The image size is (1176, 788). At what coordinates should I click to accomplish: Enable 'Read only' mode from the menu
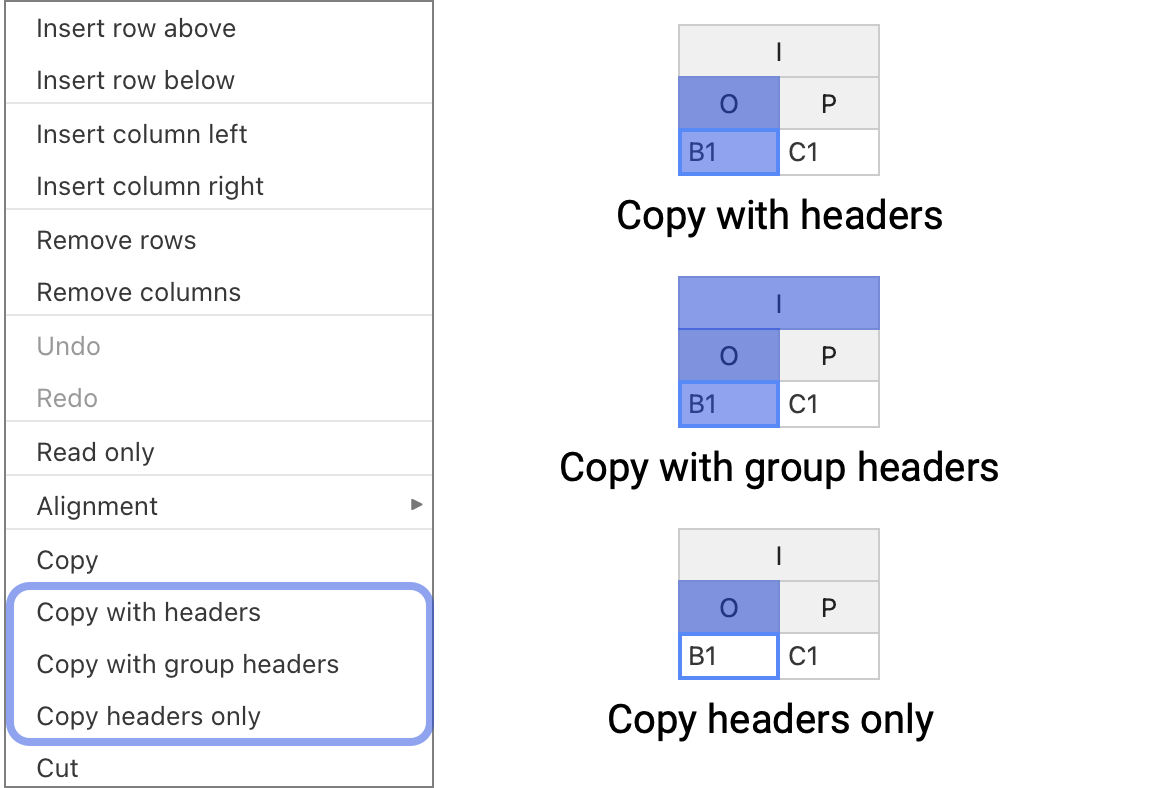95,452
